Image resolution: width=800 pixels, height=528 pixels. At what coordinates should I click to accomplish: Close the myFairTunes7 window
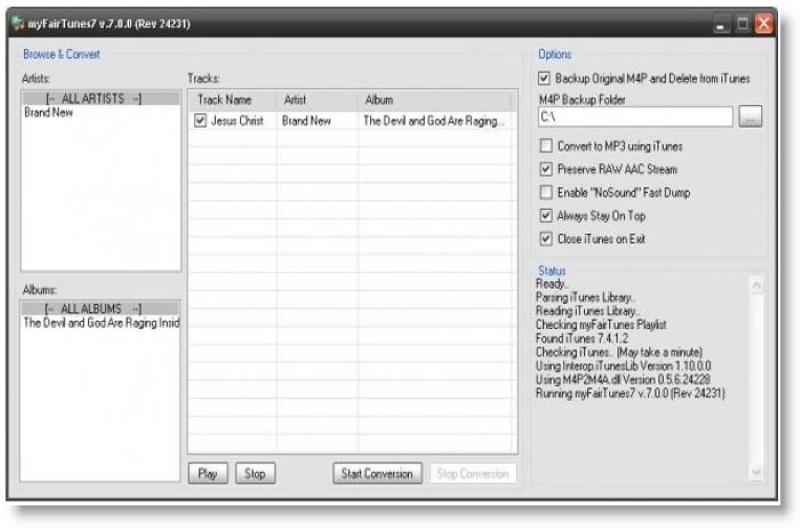tap(766, 23)
